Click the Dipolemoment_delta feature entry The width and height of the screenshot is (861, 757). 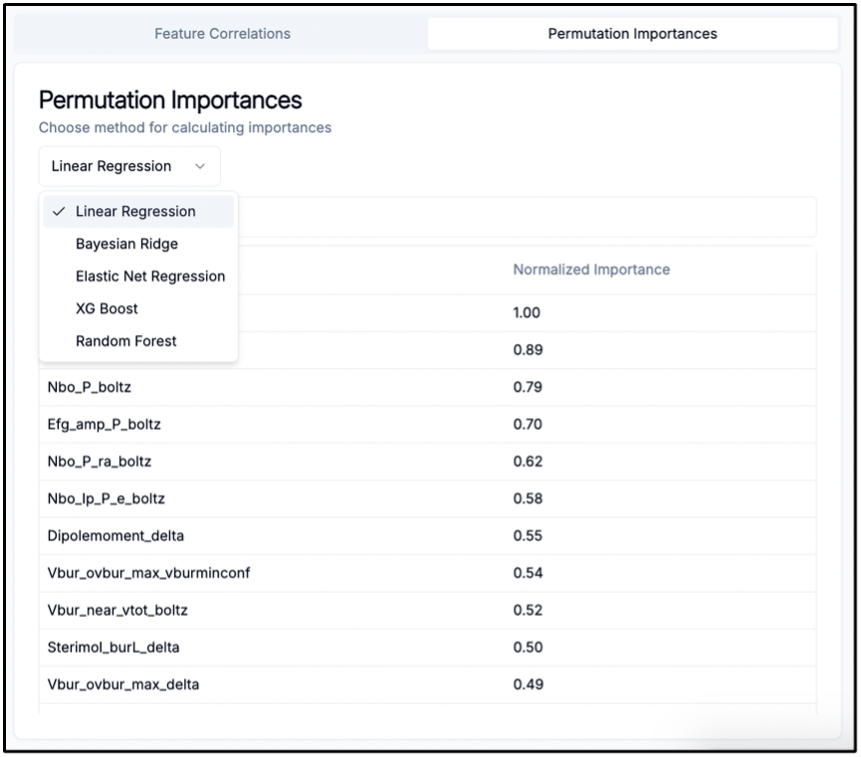click(115, 535)
